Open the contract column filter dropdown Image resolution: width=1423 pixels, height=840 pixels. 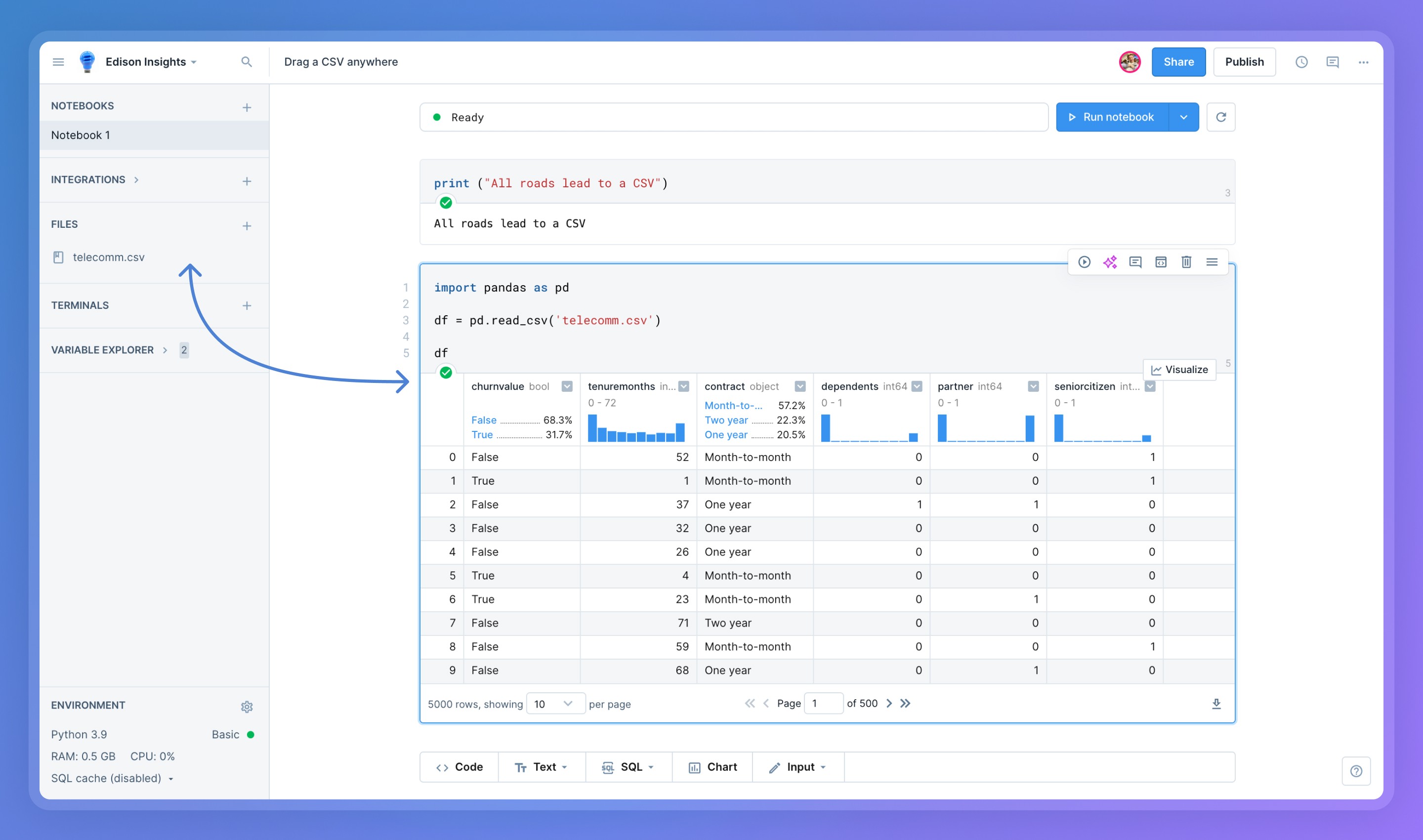800,386
